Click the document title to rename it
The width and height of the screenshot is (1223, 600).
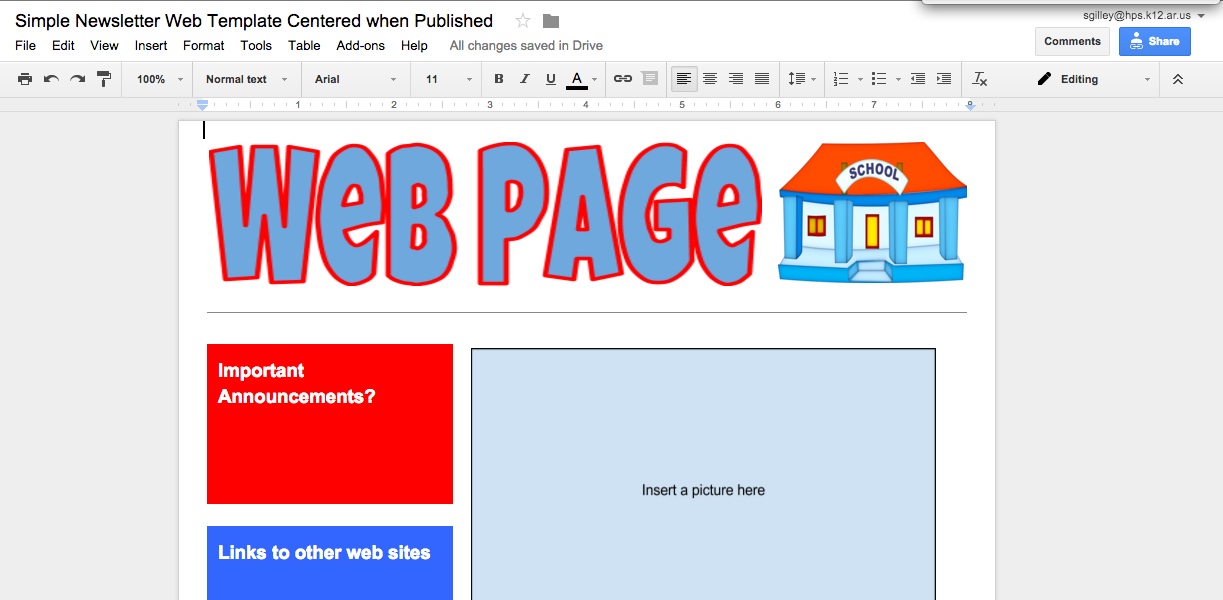coord(254,21)
